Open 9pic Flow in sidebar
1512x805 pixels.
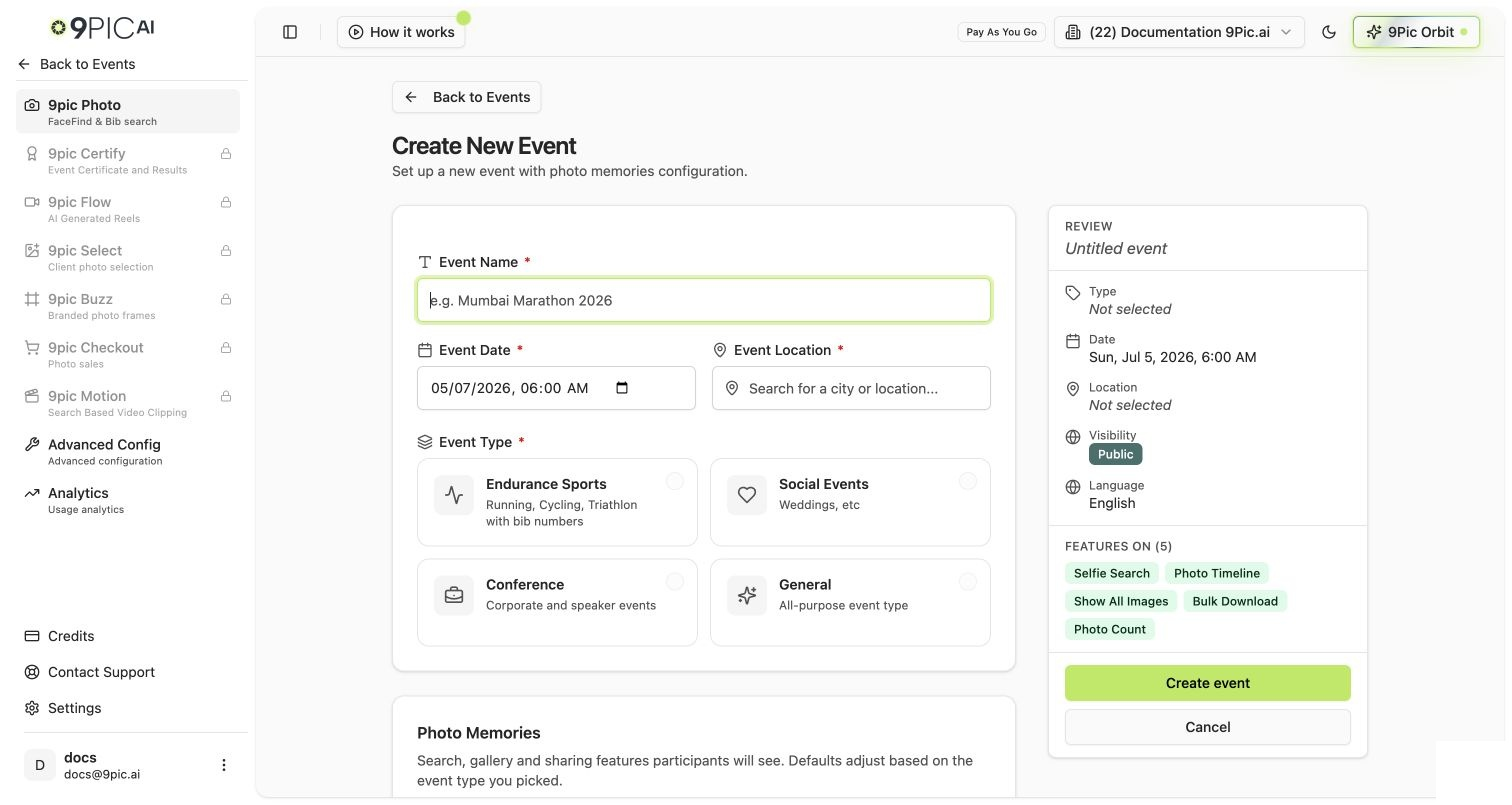click(128, 208)
